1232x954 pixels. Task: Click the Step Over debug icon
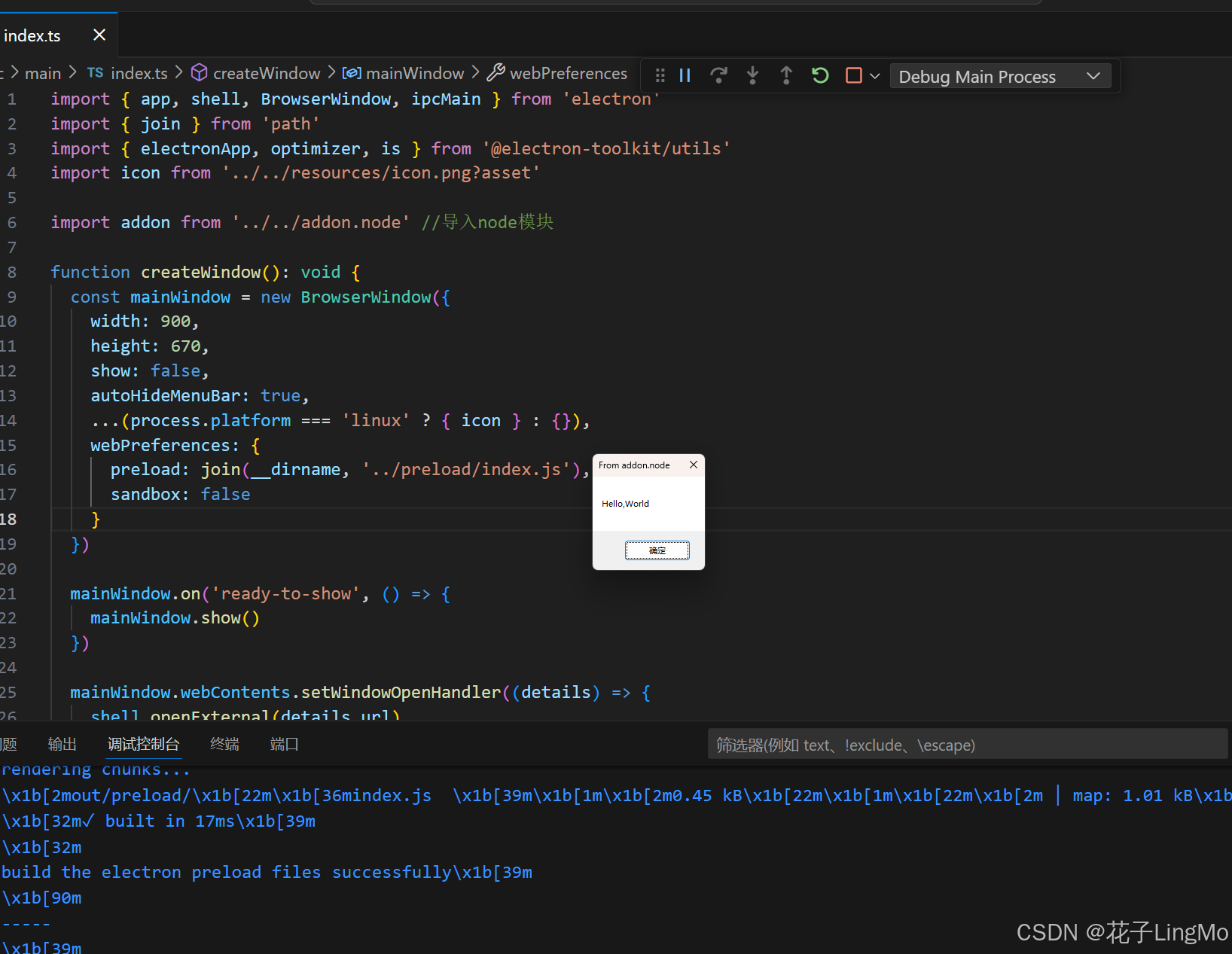pyautogui.click(x=718, y=75)
